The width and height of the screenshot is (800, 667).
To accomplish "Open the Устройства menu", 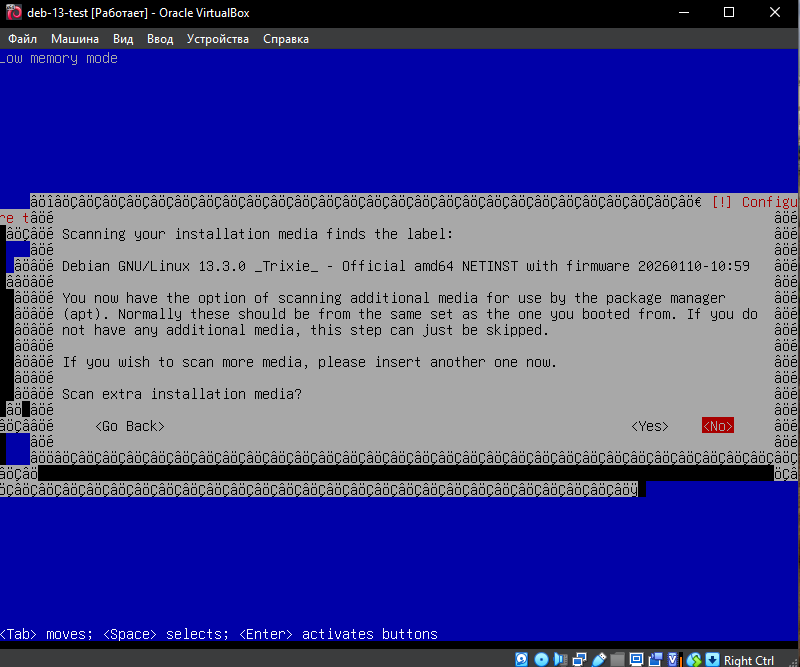I will click(218, 39).
